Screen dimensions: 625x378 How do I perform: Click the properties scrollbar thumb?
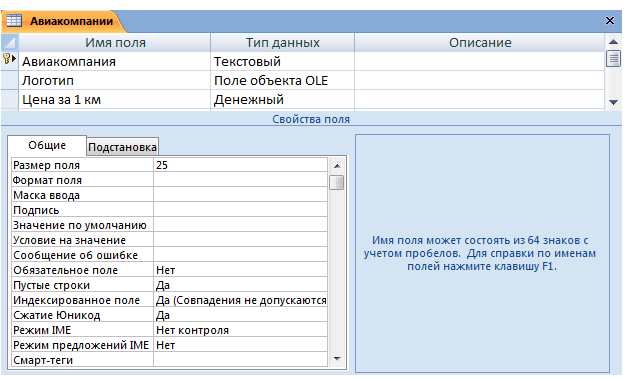(337, 183)
